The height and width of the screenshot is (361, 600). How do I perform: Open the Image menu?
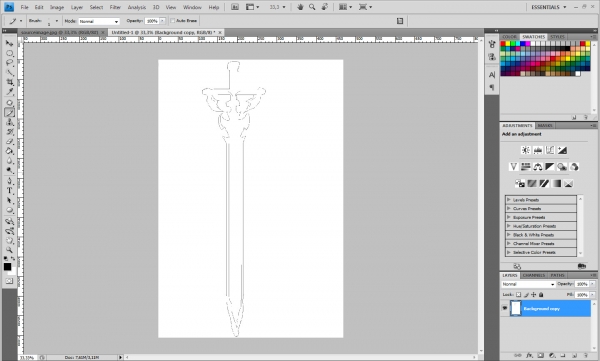click(57, 7)
